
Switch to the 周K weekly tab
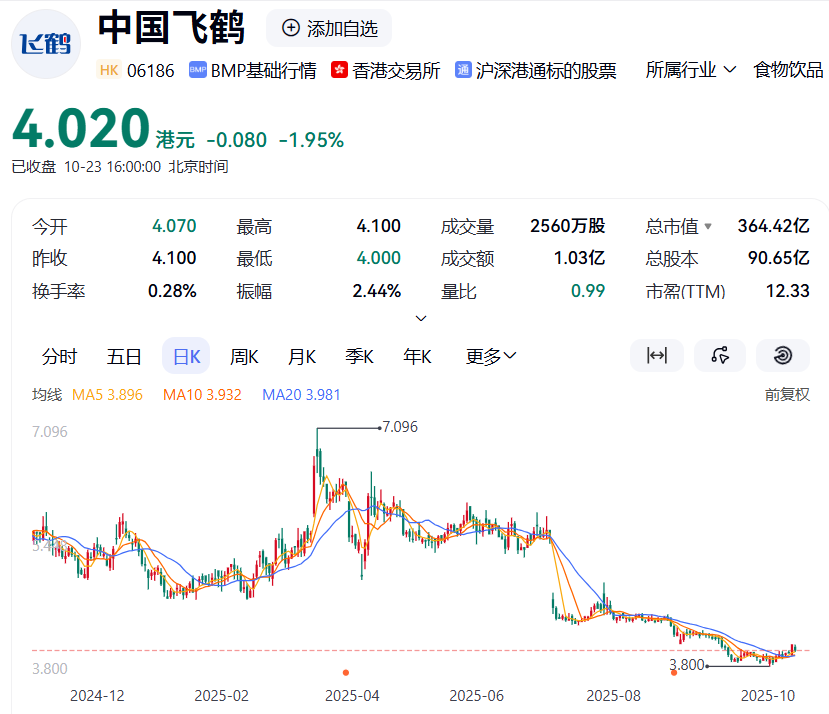coord(243,355)
